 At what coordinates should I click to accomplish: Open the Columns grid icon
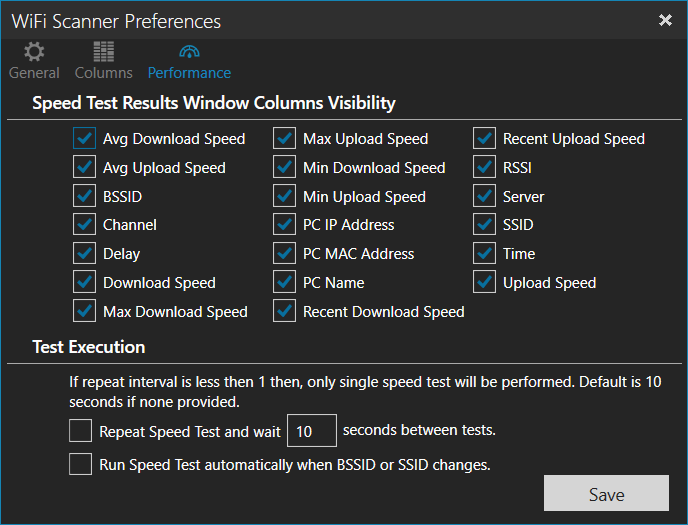(103, 53)
